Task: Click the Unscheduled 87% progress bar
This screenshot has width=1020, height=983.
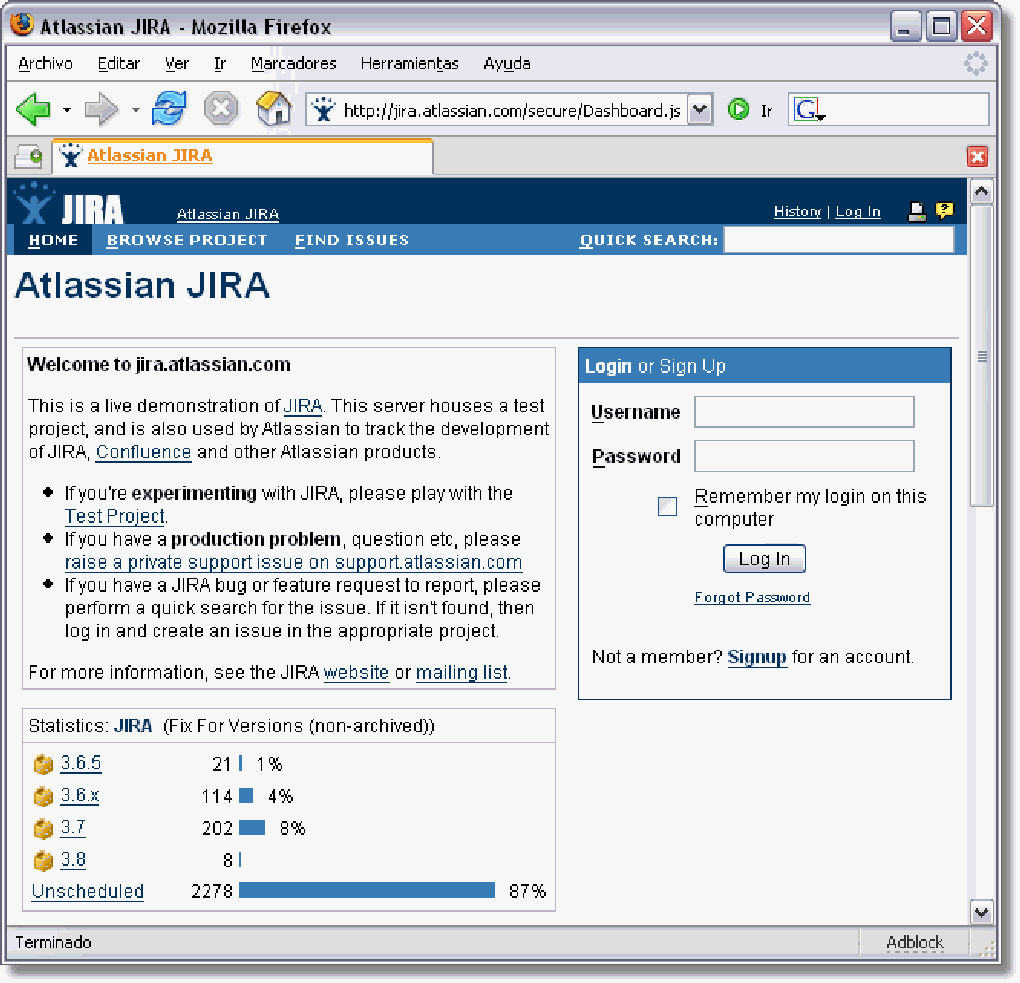Action: (367, 891)
